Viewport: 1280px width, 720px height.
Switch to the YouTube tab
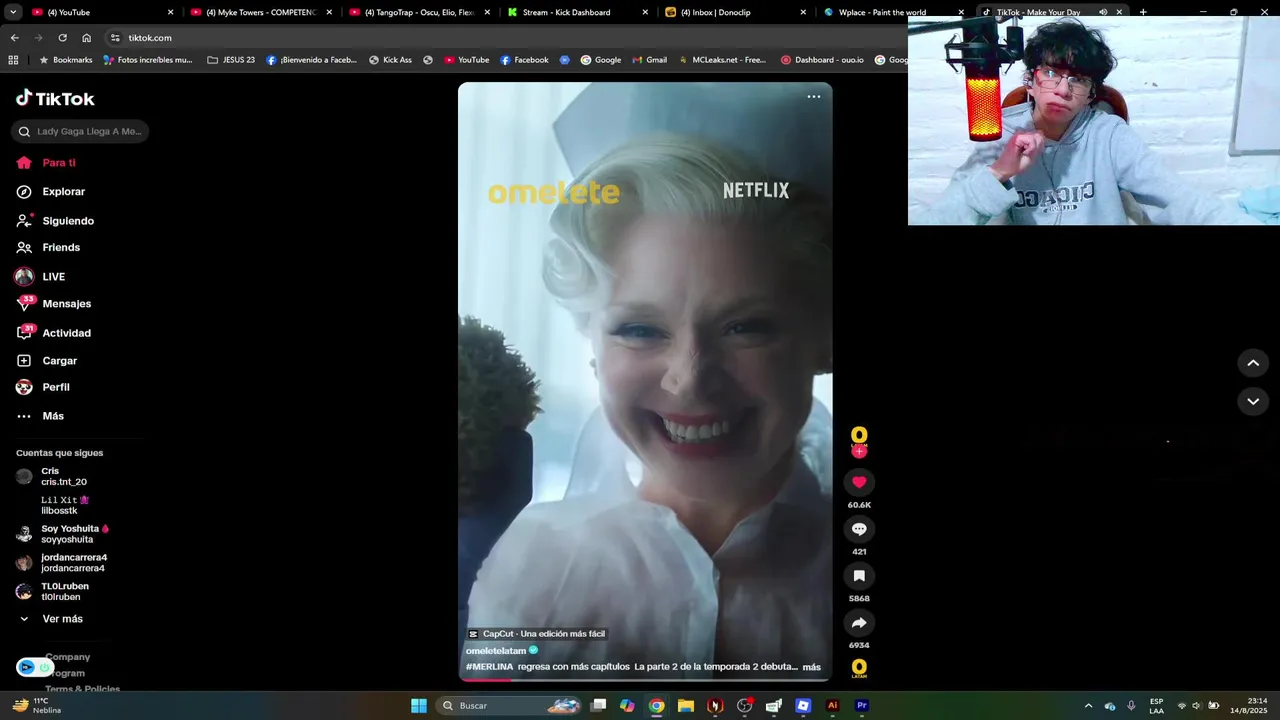[103, 12]
